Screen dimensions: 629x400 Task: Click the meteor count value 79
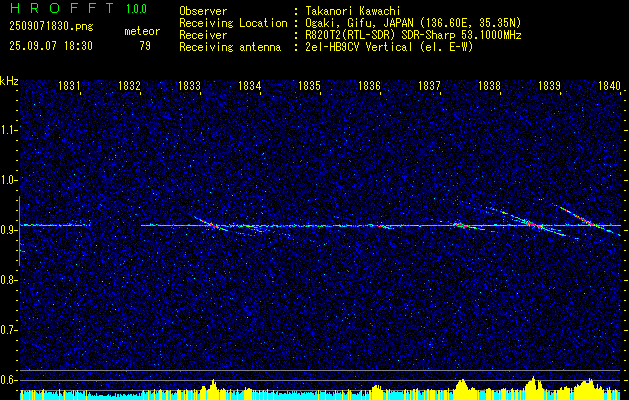(145, 46)
